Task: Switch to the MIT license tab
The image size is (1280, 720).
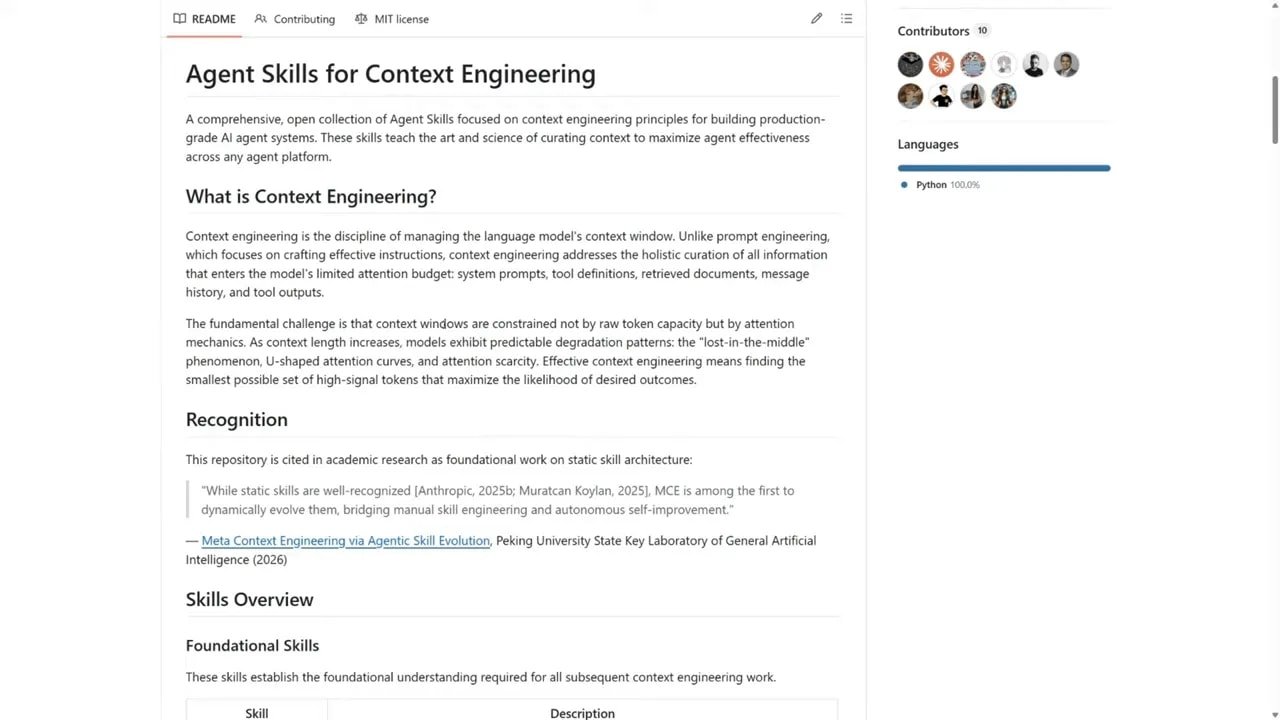Action: [x=401, y=18]
